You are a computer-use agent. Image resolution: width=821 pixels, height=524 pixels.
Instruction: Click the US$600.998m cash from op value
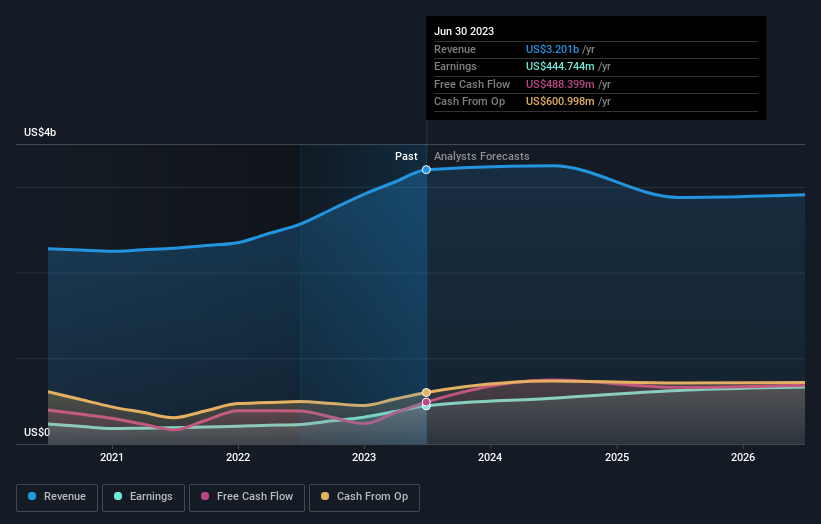[560, 102]
